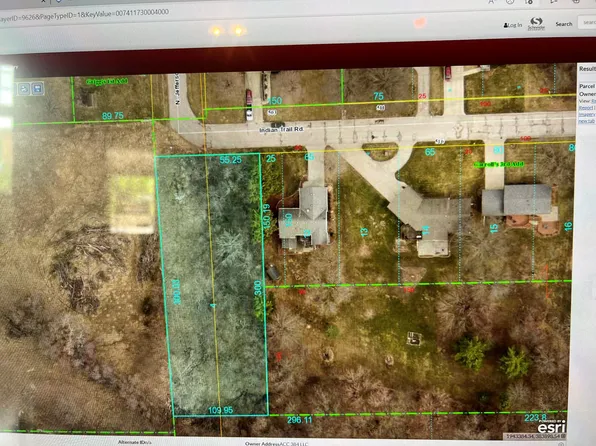The width and height of the screenshot is (596, 446).
Task: Click the 'new tab' link
Action: [586, 121]
